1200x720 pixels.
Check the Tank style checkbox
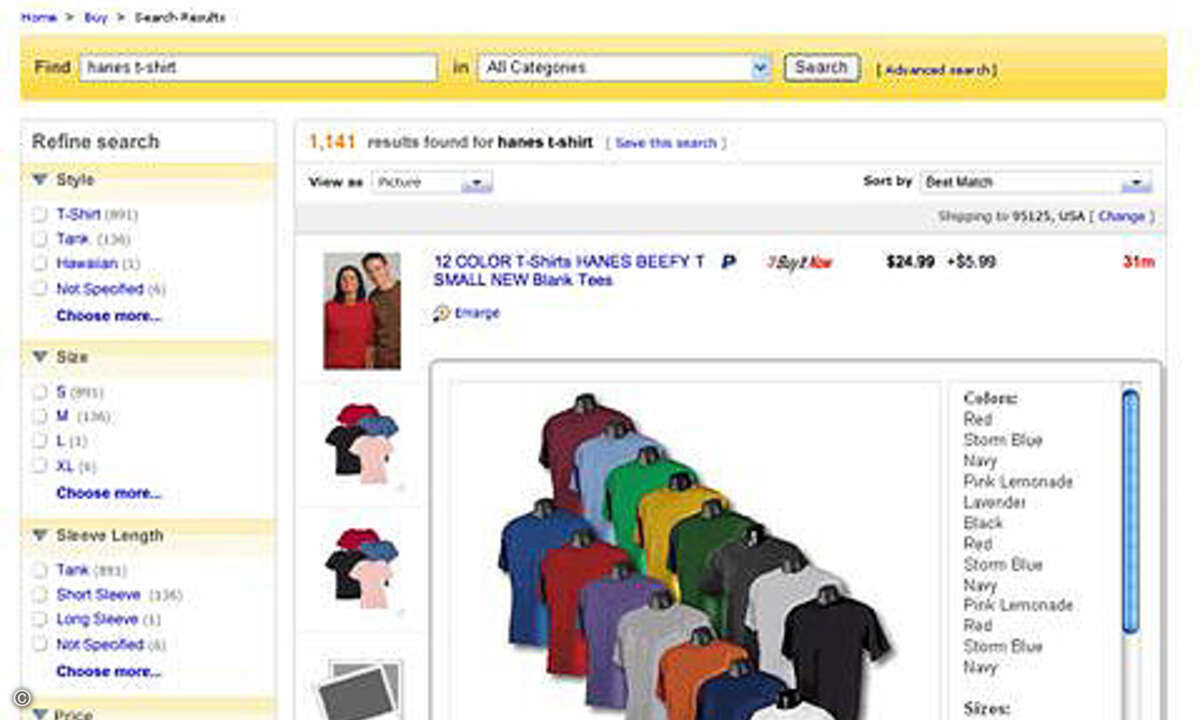[40, 239]
